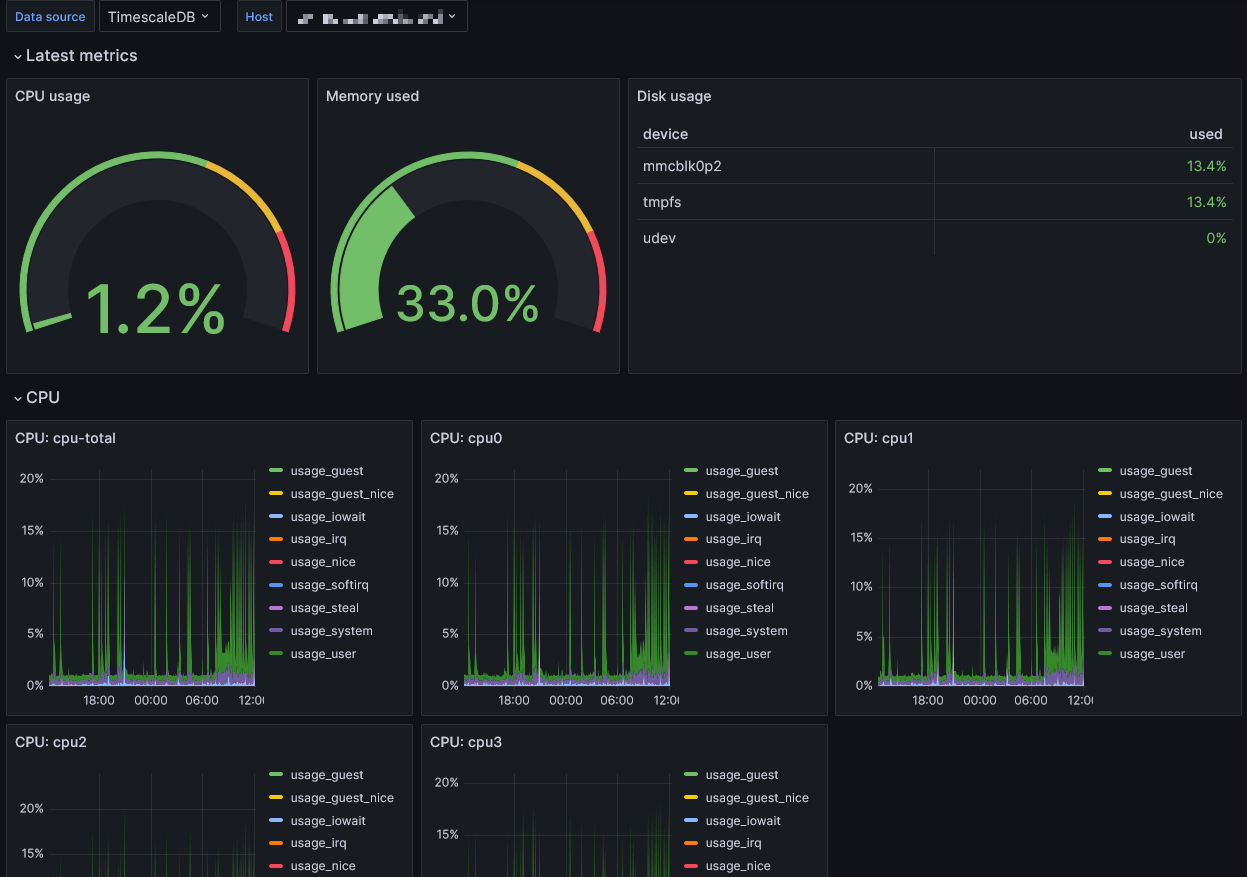This screenshot has height=877, width=1247.
Task: Select usage_steal in cpu1 legend
Action: (1154, 608)
